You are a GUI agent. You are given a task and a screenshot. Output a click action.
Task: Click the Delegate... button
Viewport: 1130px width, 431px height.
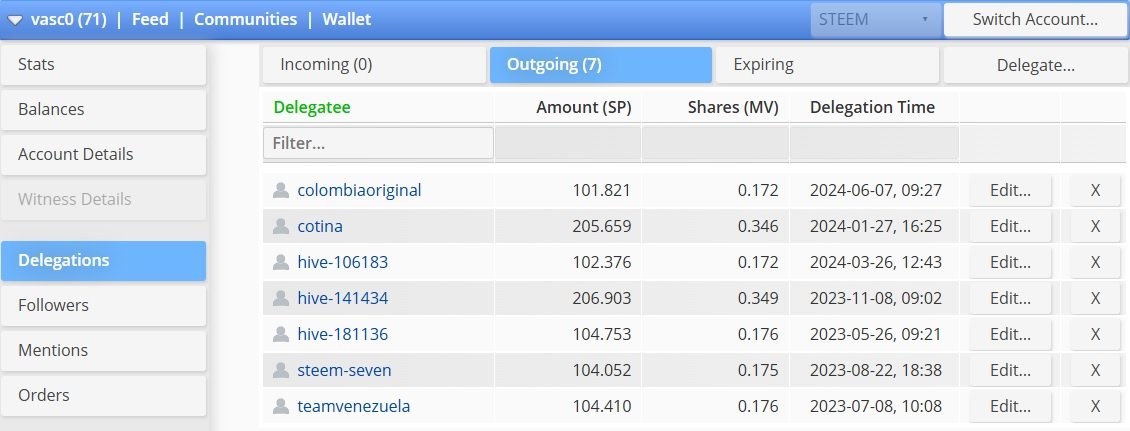tap(1036, 65)
